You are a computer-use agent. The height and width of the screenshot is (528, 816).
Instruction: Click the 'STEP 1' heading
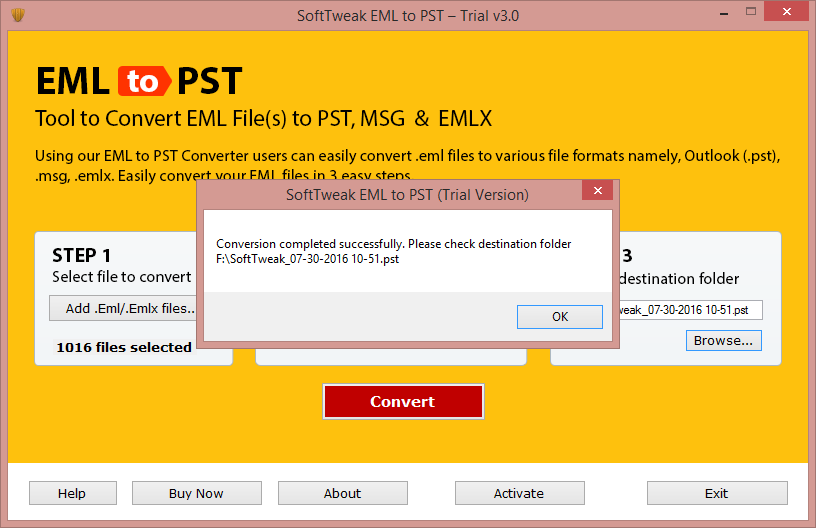81,255
